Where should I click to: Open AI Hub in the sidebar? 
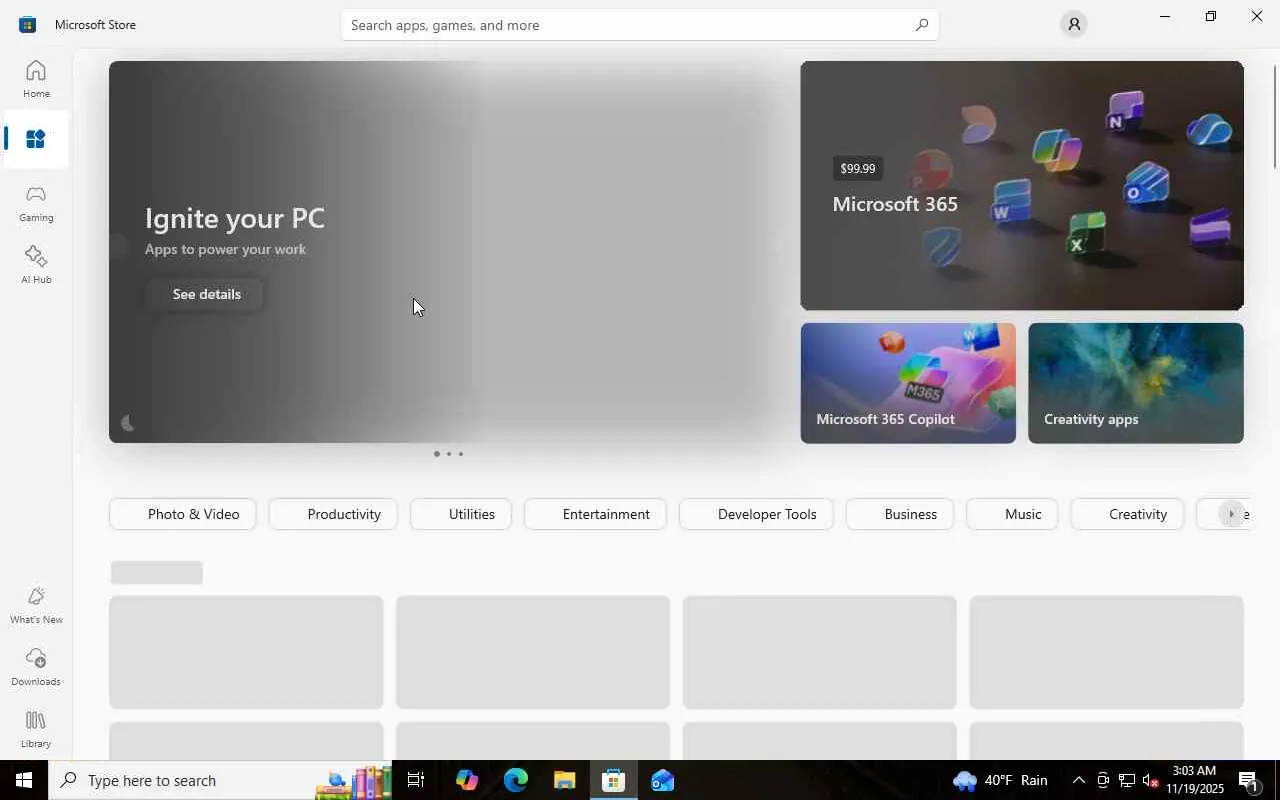(36, 264)
